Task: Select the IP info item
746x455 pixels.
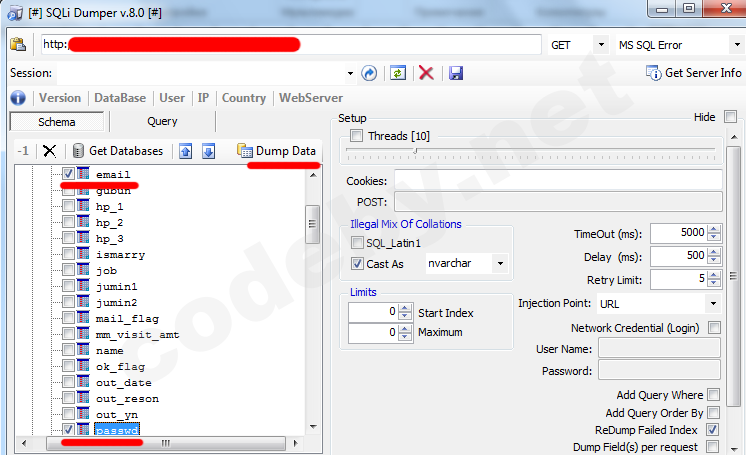Action: 203,98
